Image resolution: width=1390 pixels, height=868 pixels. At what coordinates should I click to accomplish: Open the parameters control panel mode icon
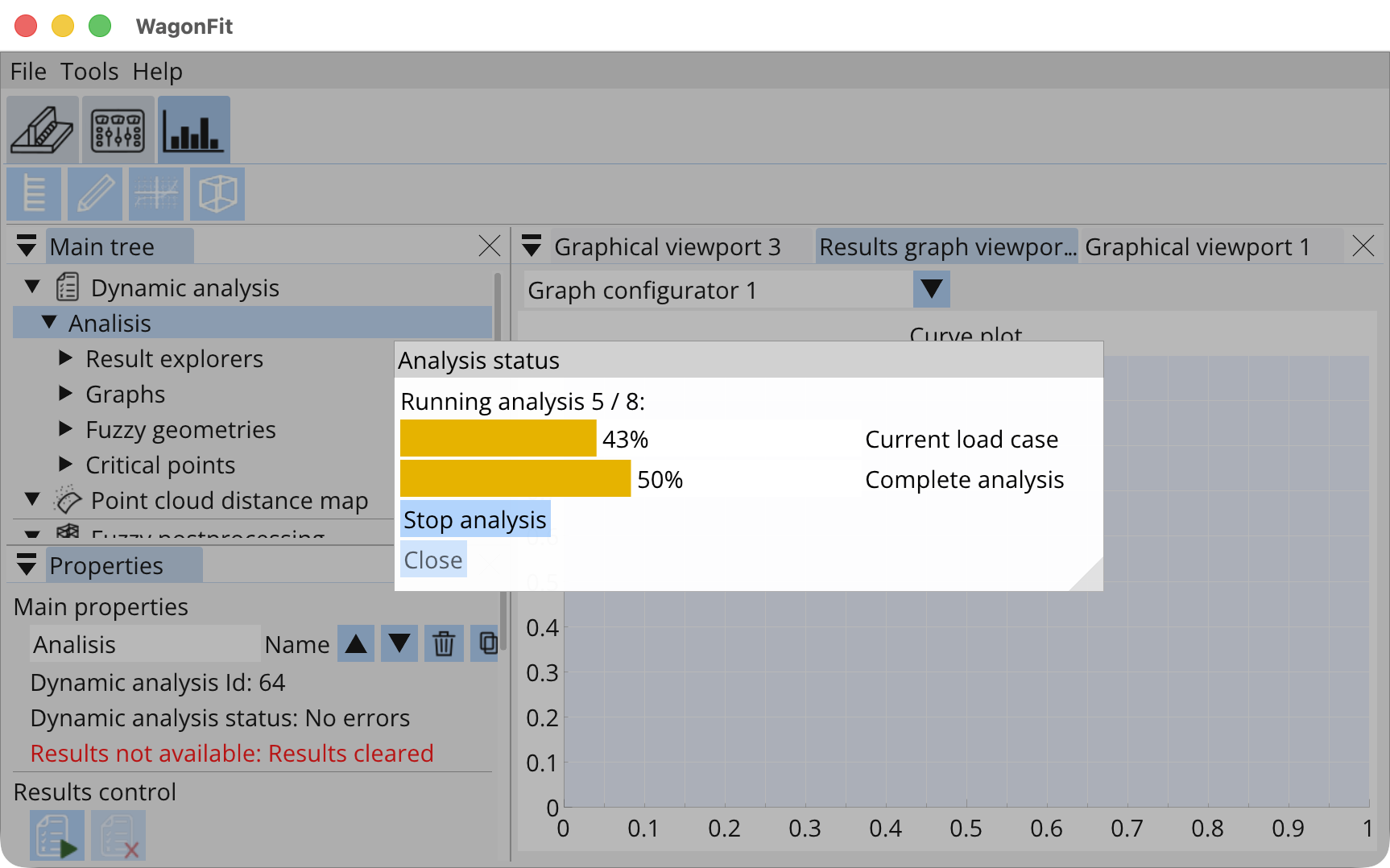118,129
